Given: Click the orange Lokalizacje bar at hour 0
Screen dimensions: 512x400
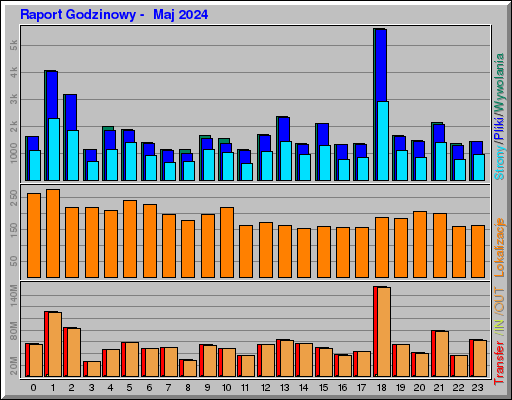Looking at the screenshot, I should (34, 235).
